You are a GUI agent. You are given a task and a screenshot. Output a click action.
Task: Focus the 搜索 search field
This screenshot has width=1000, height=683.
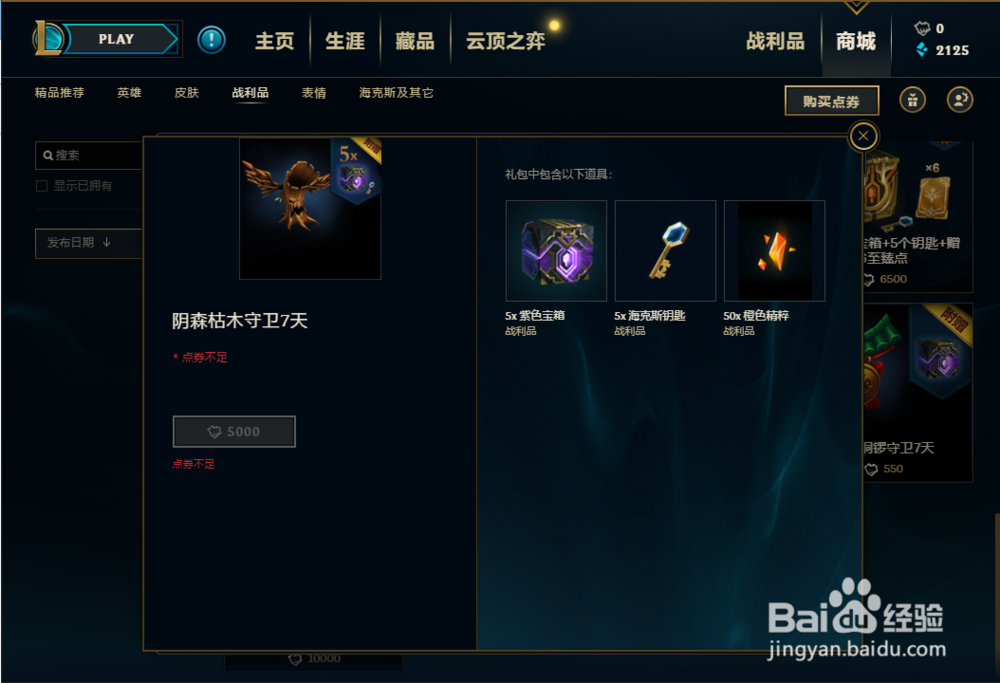(89, 155)
